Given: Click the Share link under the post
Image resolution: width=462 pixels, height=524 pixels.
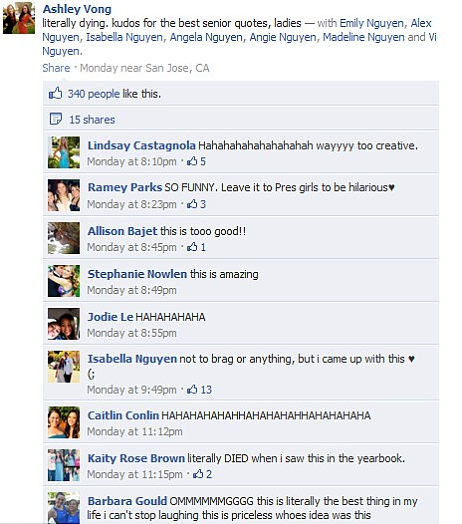Looking at the screenshot, I should click(x=56, y=68).
